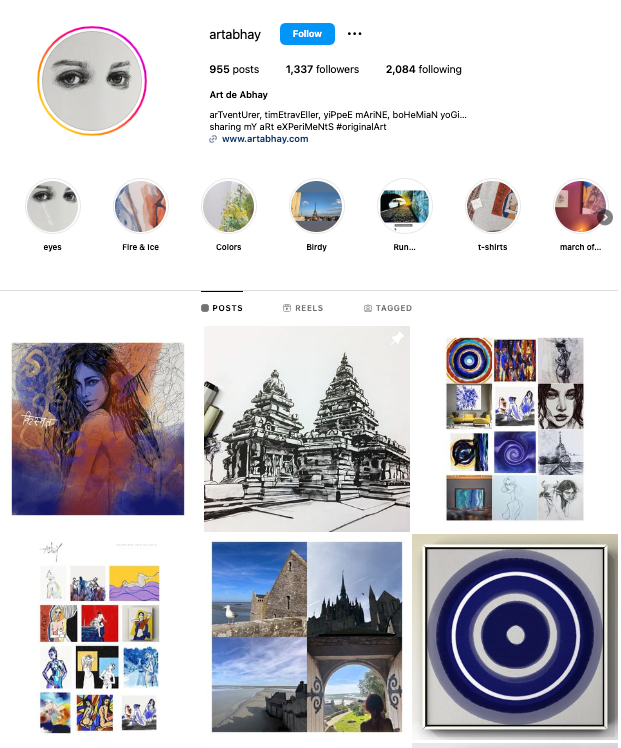The height and width of the screenshot is (748, 621).
Task: Open the 'Birdy' Eiffel Tower highlight
Action: pyautogui.click(x=317, y=206)
